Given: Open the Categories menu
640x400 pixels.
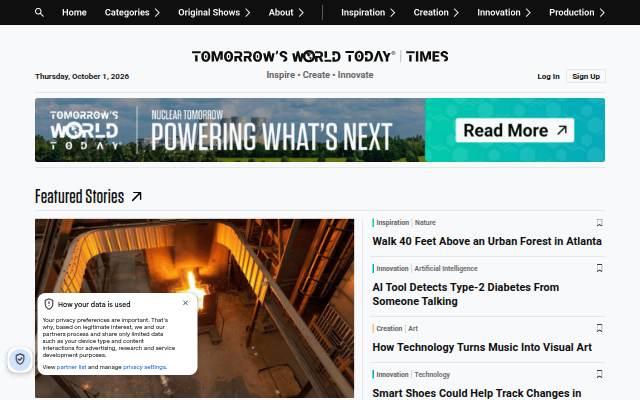Looking at the screenshot, I should 127,12.
